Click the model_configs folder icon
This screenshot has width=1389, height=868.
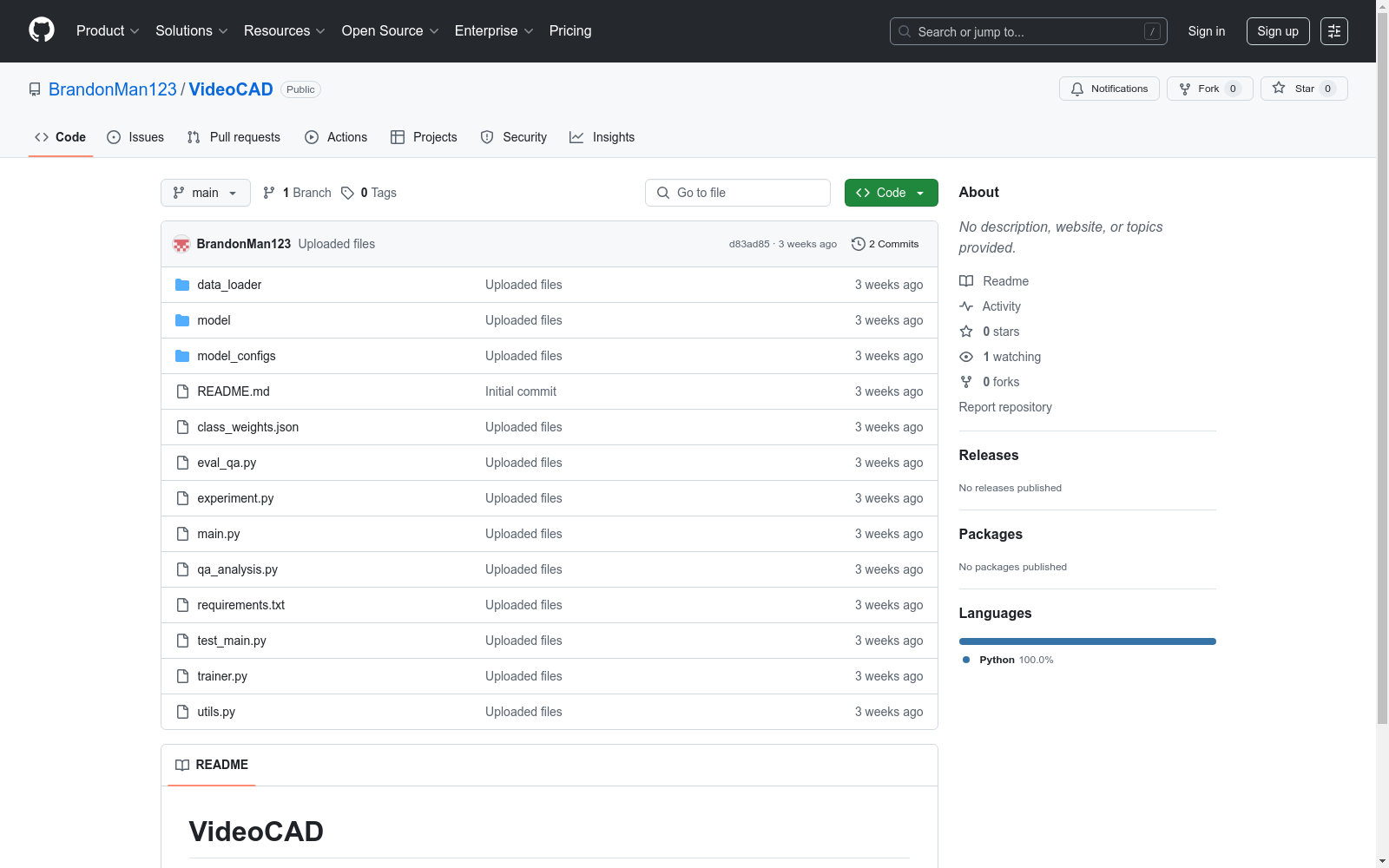182,356
